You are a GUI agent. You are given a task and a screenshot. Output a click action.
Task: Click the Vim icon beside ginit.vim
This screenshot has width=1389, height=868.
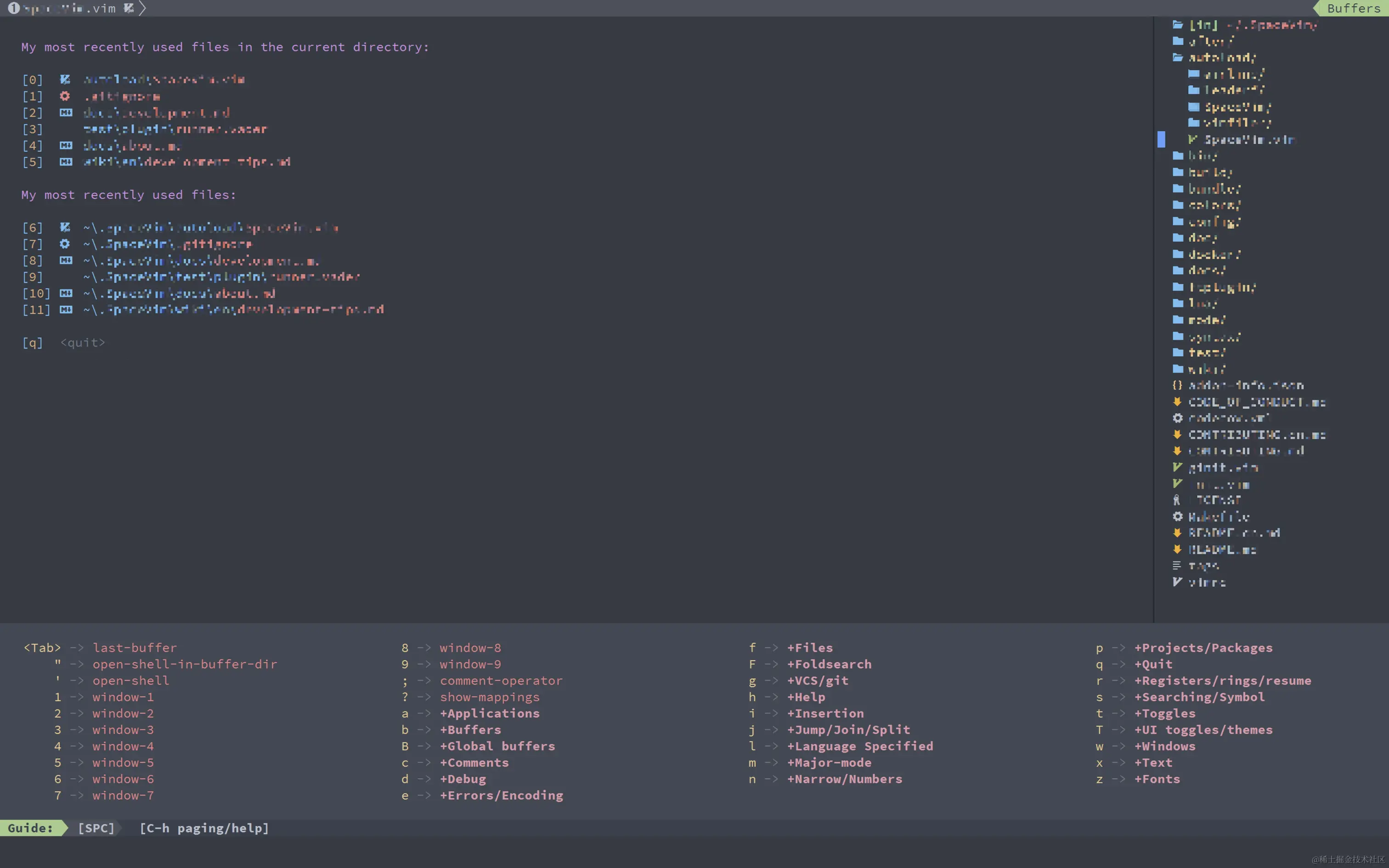coord(1177,468)
